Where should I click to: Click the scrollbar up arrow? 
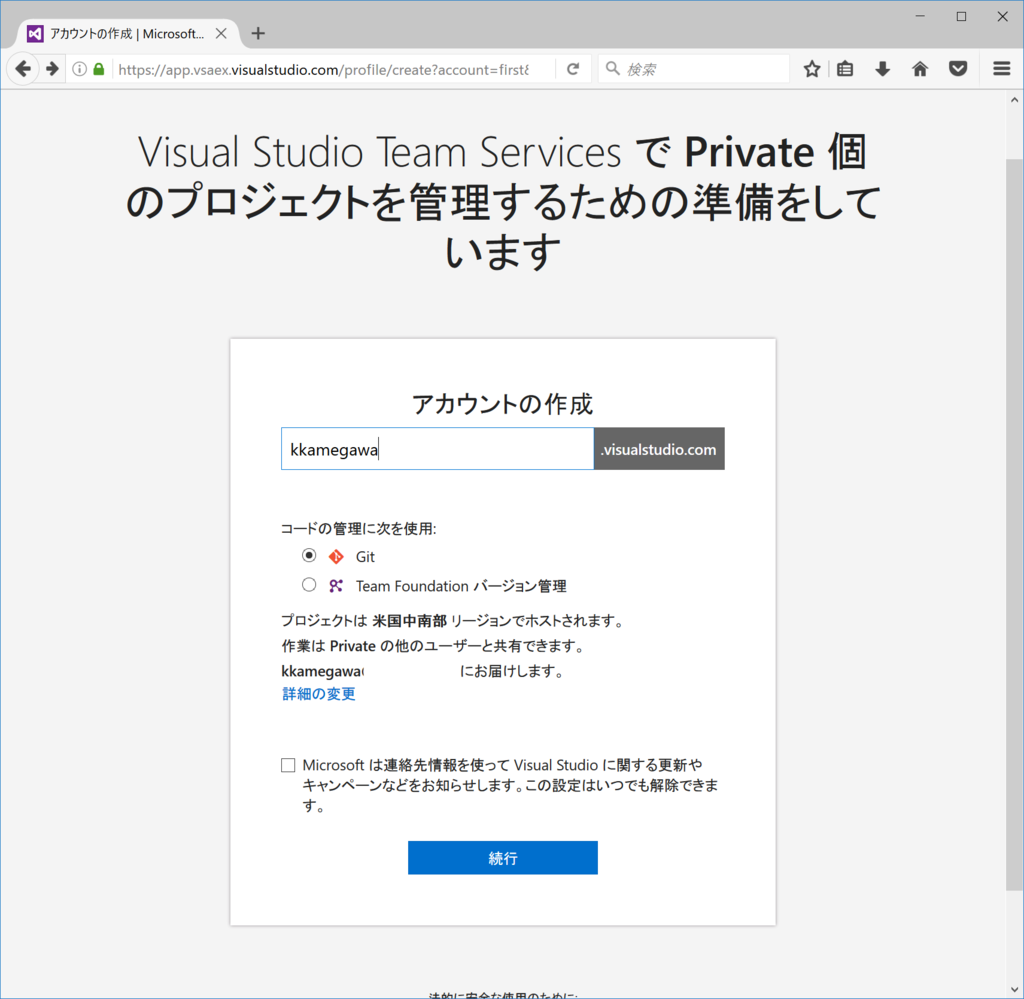(1014, 100)
